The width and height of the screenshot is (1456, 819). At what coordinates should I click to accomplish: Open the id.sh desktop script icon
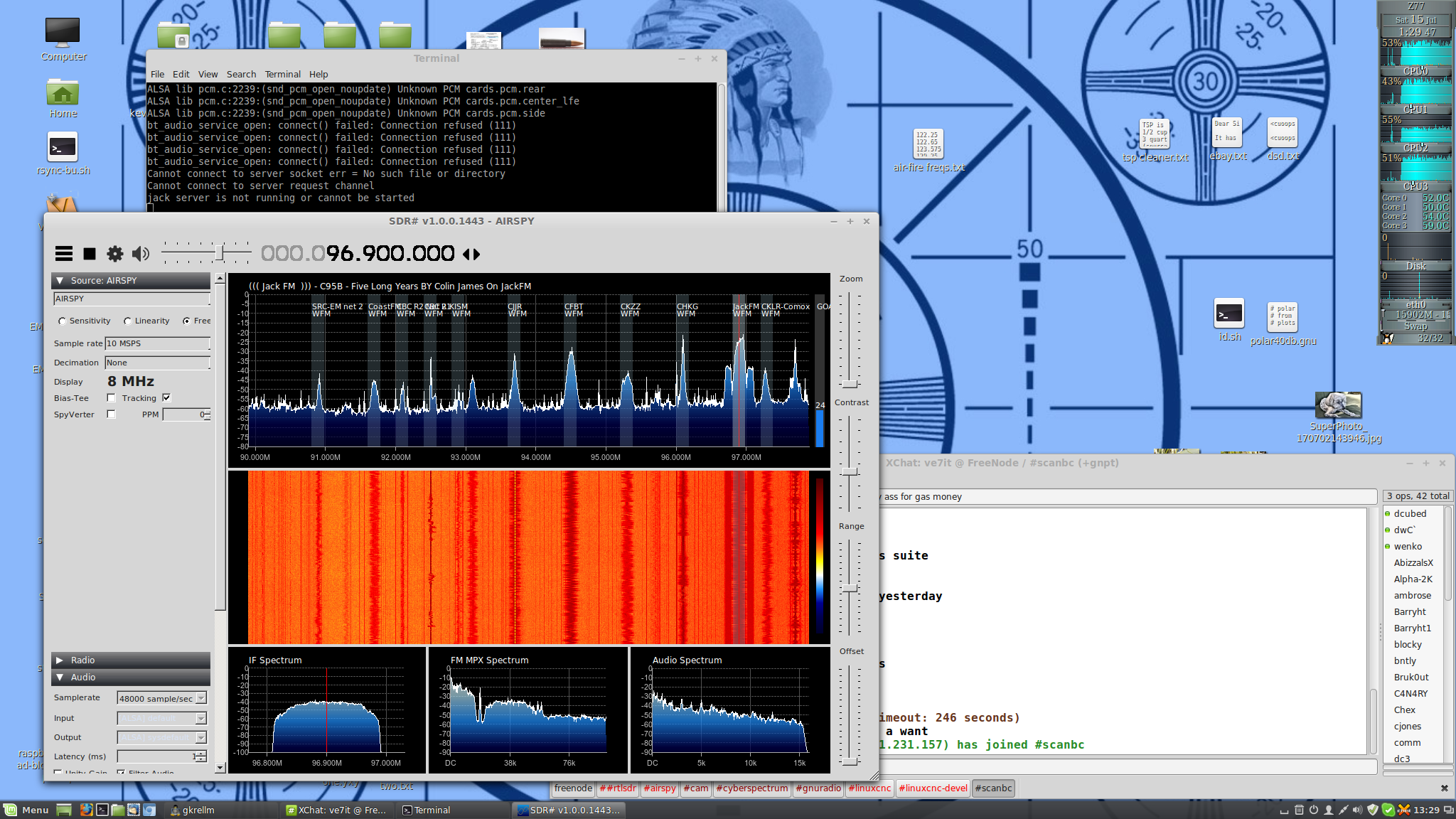point(1229,321)
